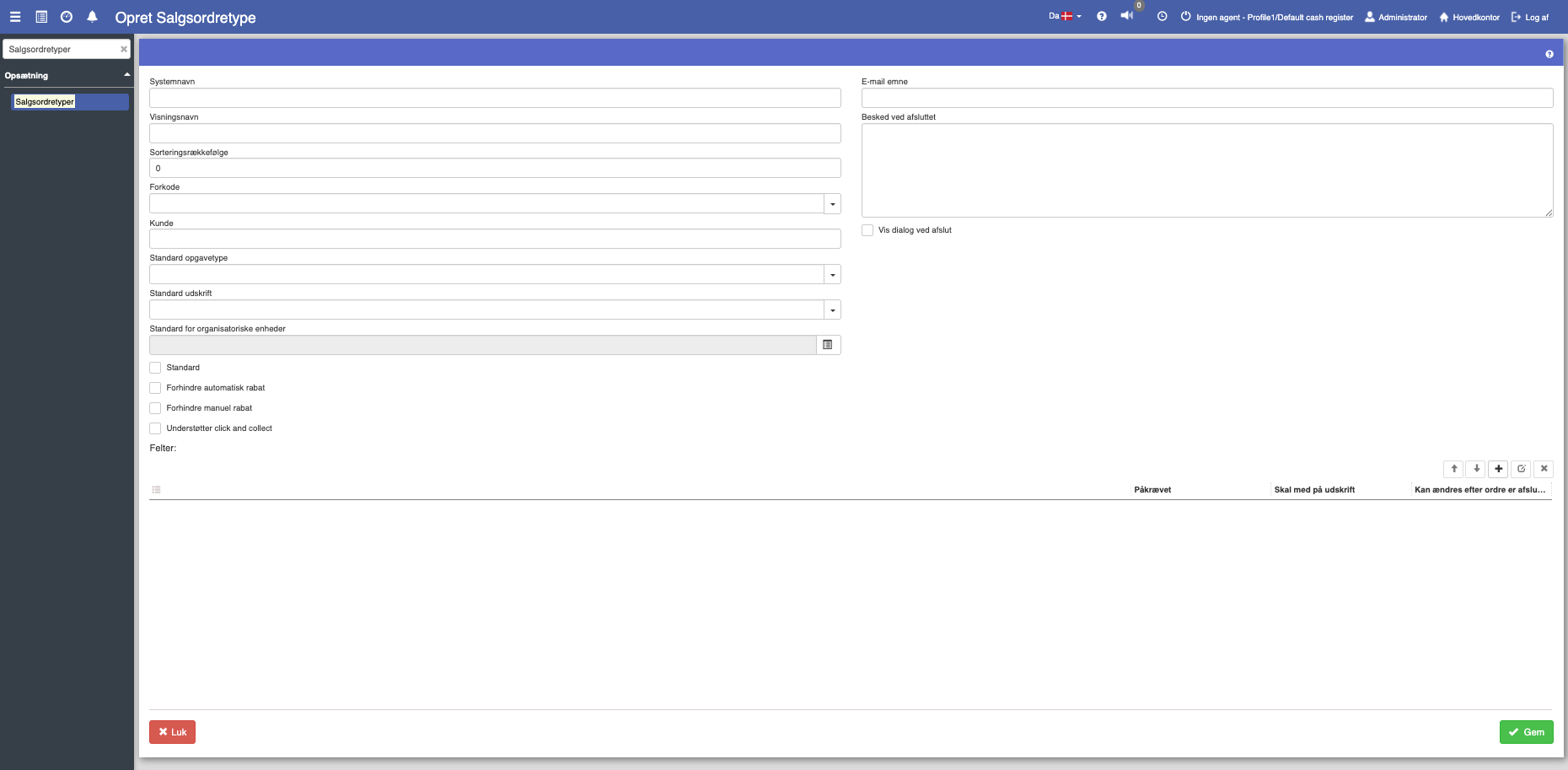
Task: Open the dashboard gauge icon
Action: coord(67,17)
